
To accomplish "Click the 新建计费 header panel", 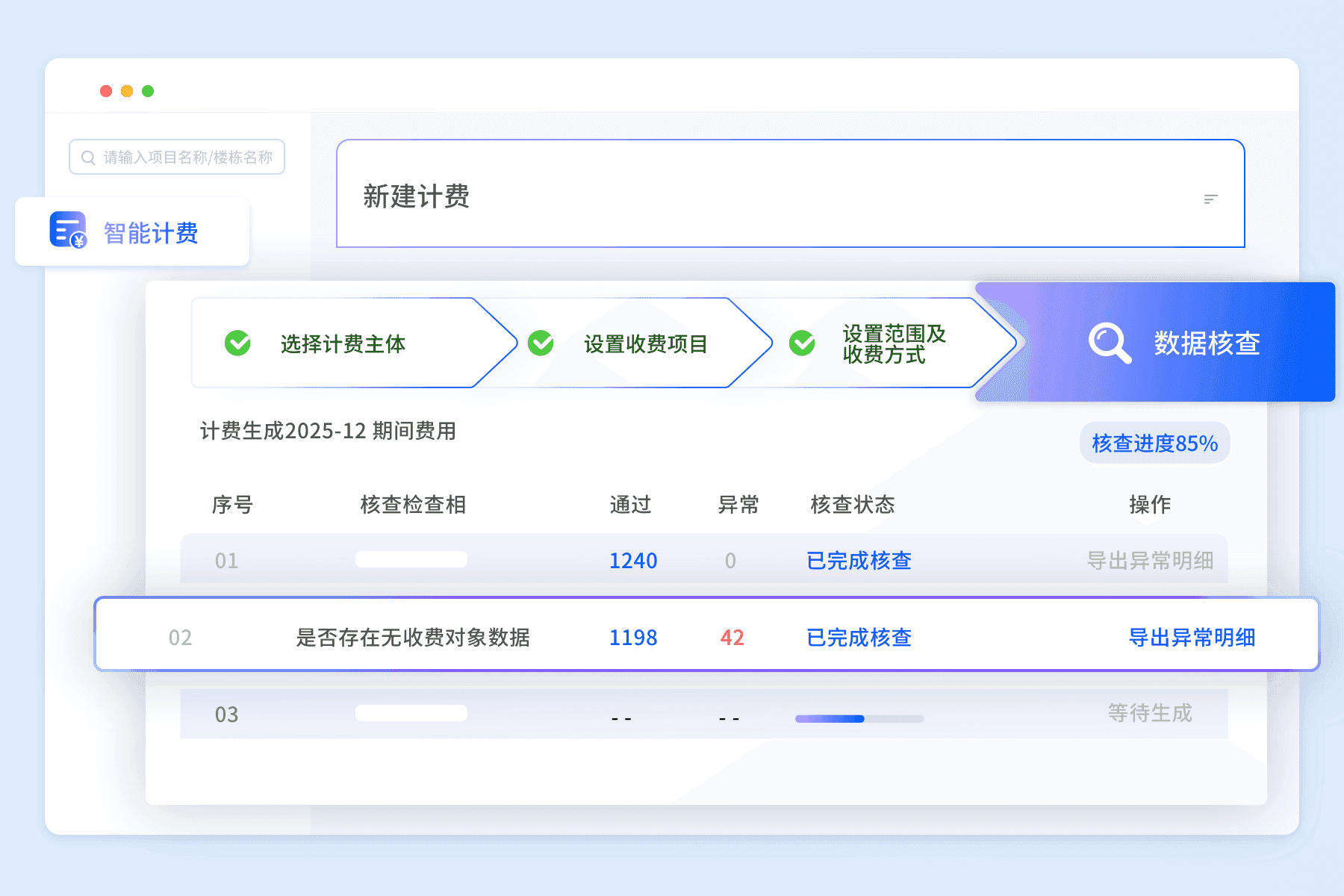I will pyautogui.click(x=791, y=193).
